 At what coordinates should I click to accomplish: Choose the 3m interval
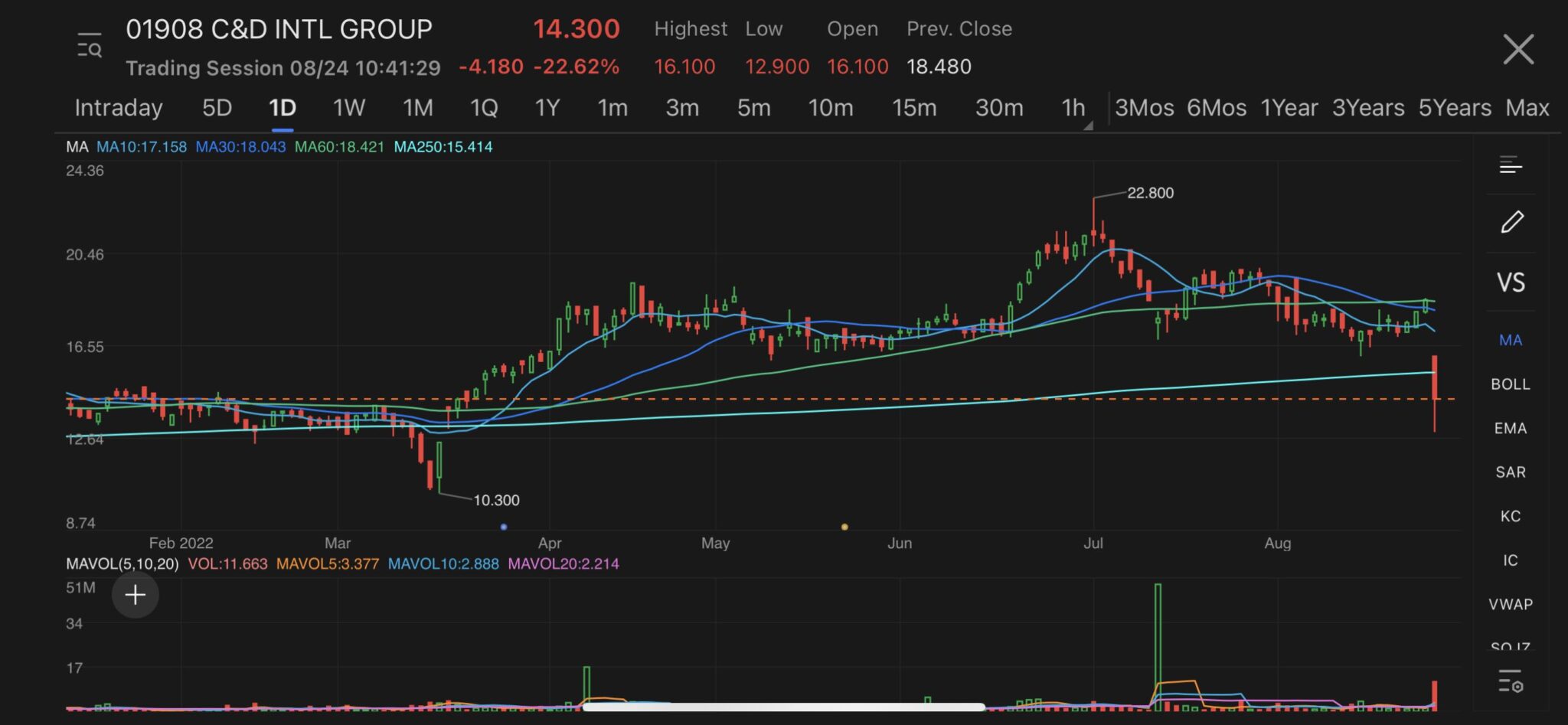[x=682, y=108]
